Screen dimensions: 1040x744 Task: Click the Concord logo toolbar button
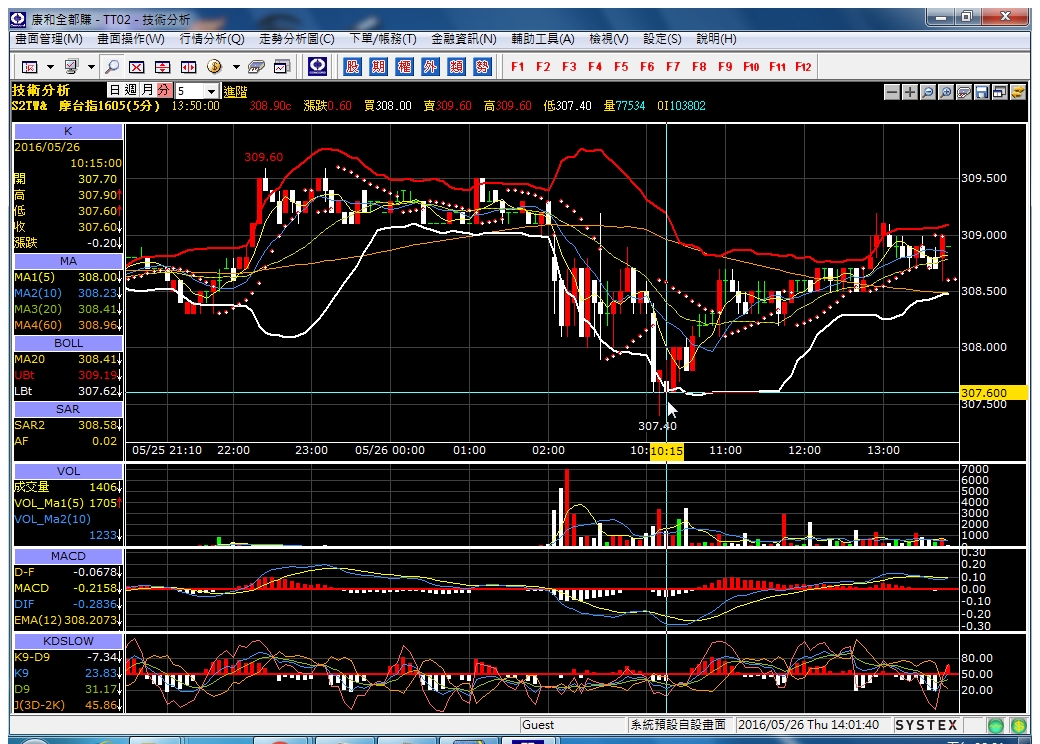coord(318,66)
